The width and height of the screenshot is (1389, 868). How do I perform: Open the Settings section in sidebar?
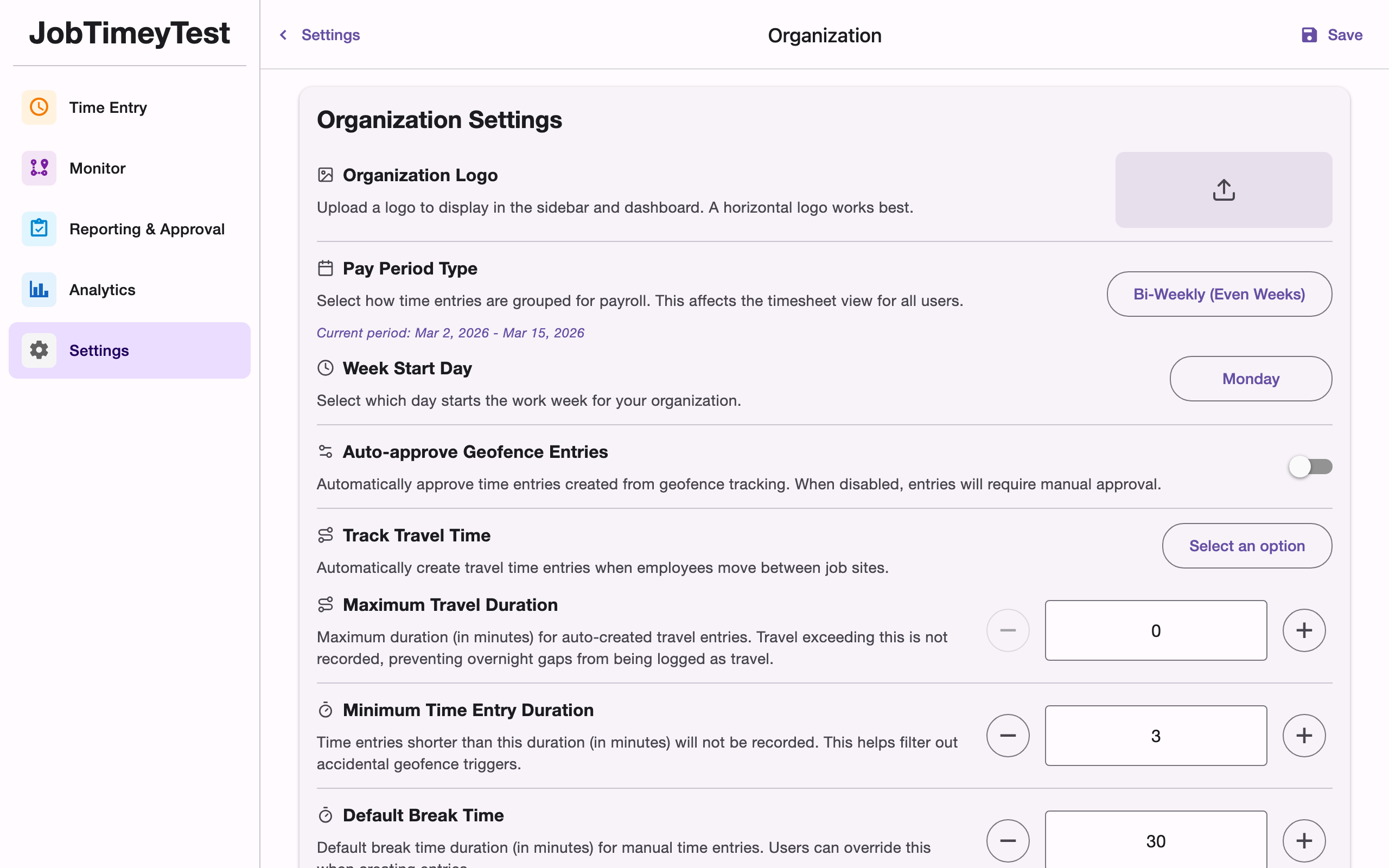pos(99,350)
